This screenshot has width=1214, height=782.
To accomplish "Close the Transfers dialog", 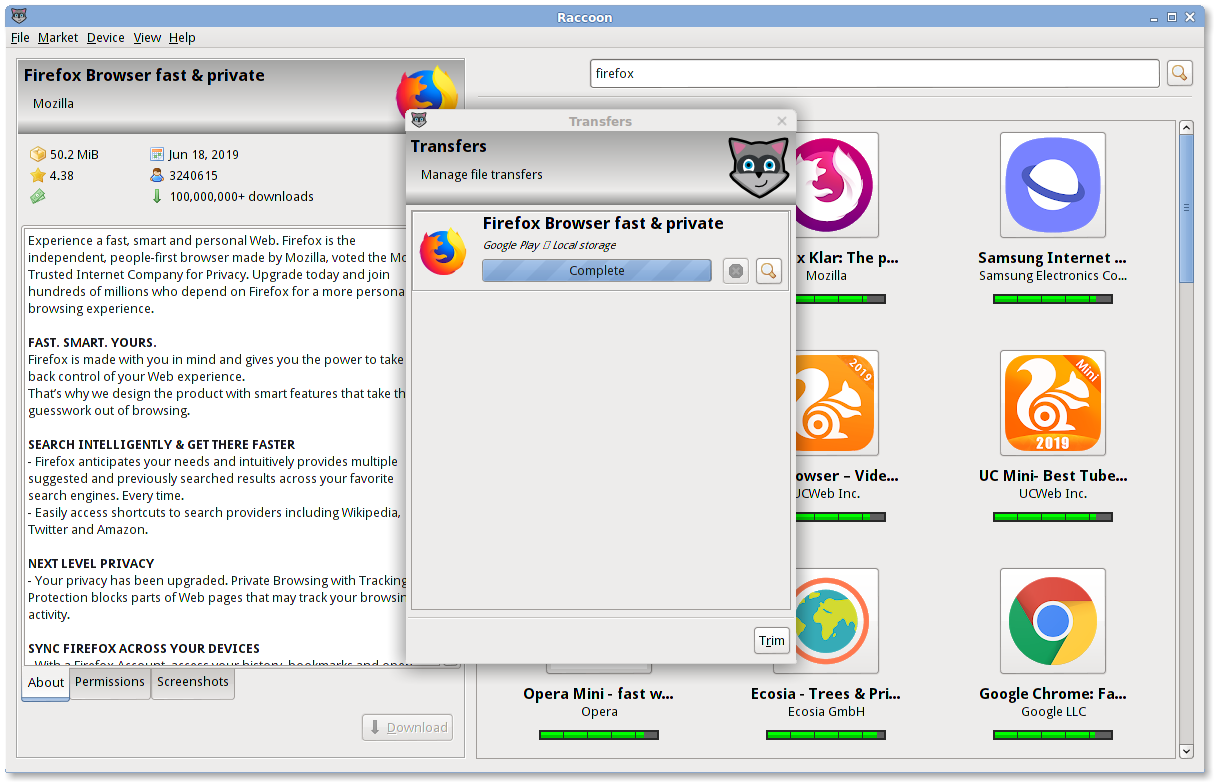I will (x=782, y=121).
